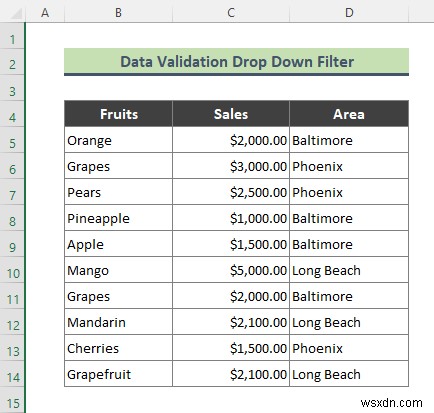Viewport: 434px width, 413px height.
Task: Click the $1,500.00 sales cell for Cherries
Action: click(231, 348)
